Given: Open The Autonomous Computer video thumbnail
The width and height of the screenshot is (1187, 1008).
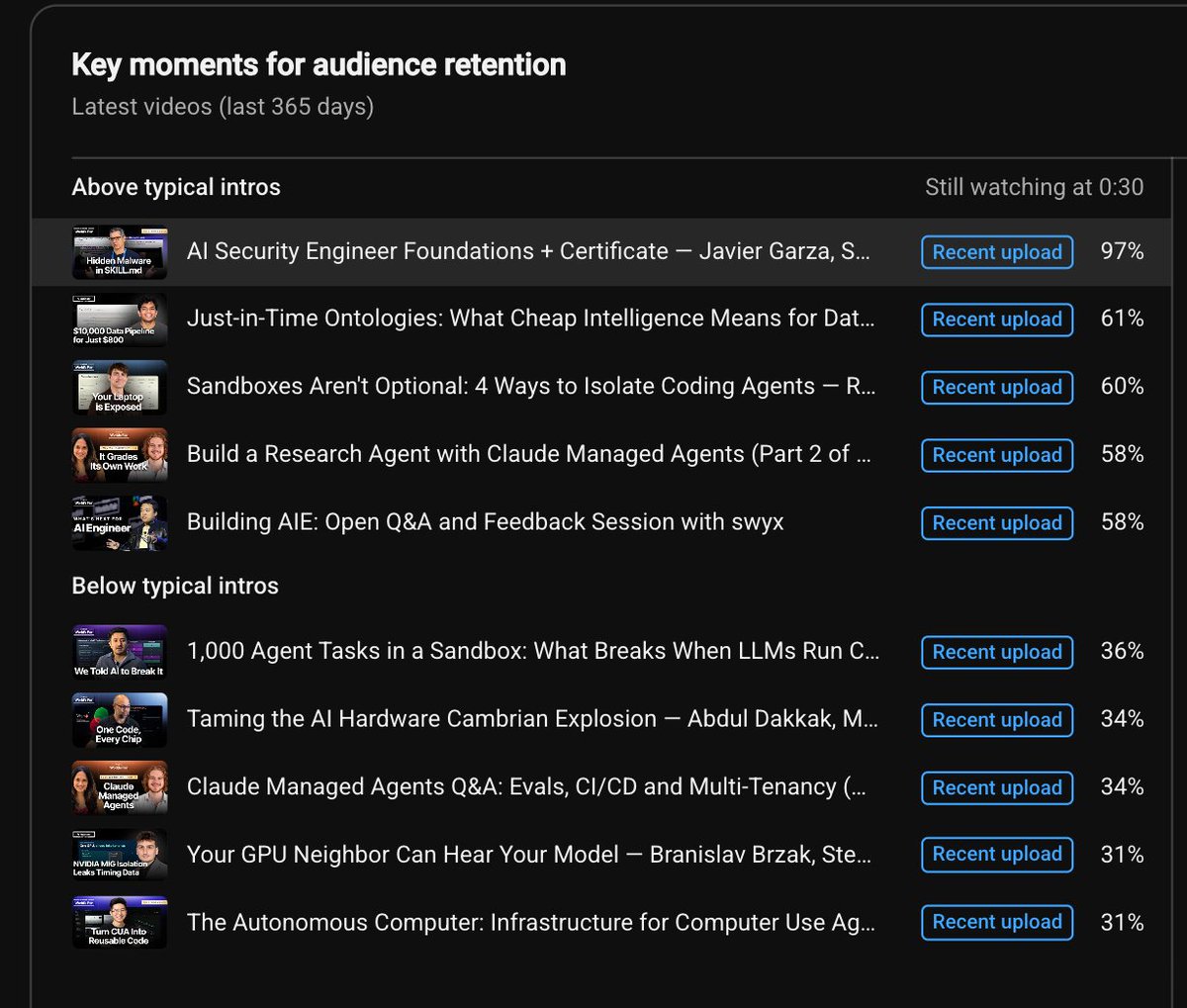Looking at the screenshot, I should (x=120, y=922).
